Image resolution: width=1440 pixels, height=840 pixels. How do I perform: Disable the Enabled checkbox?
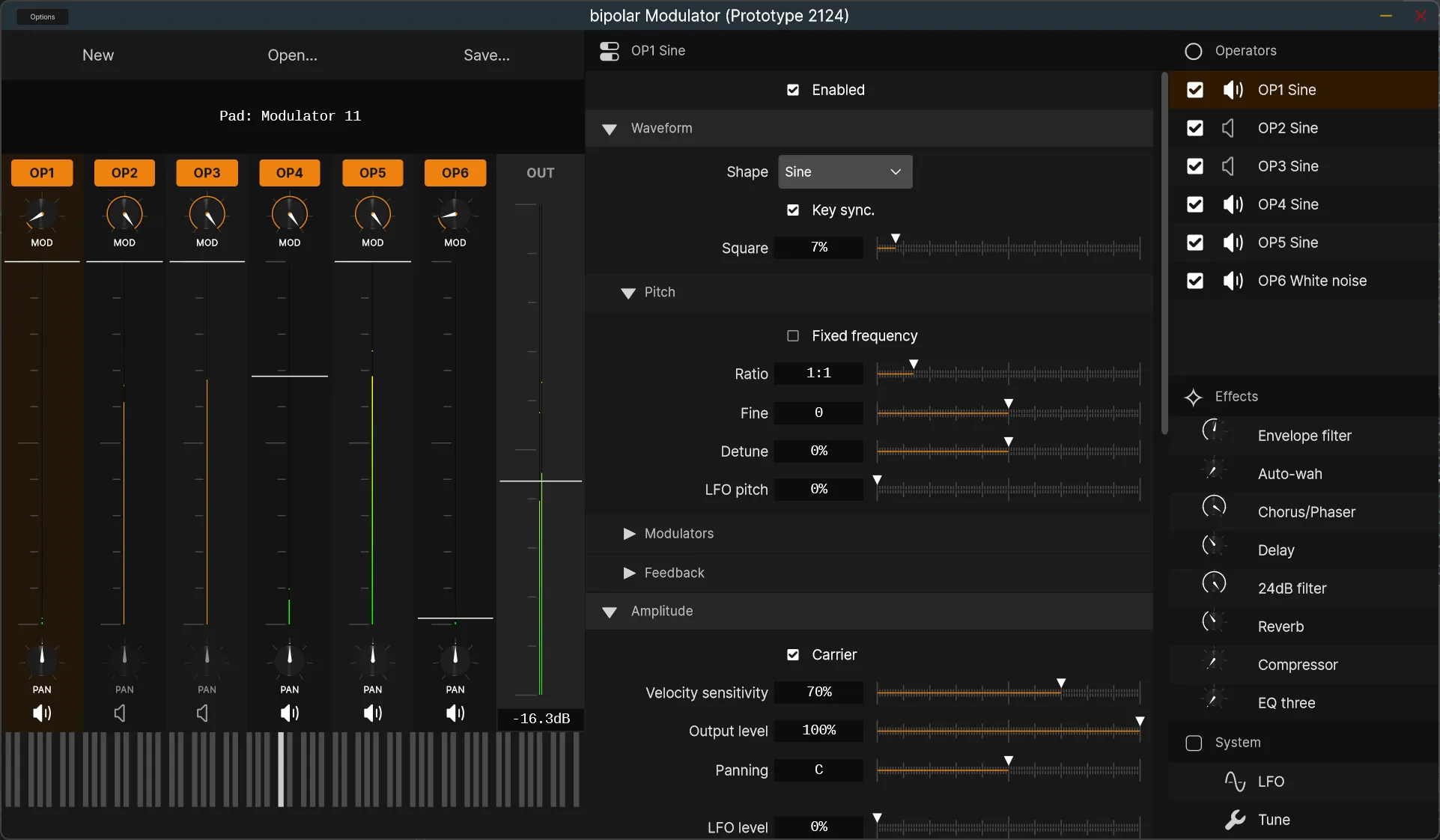tap(793, 90)
